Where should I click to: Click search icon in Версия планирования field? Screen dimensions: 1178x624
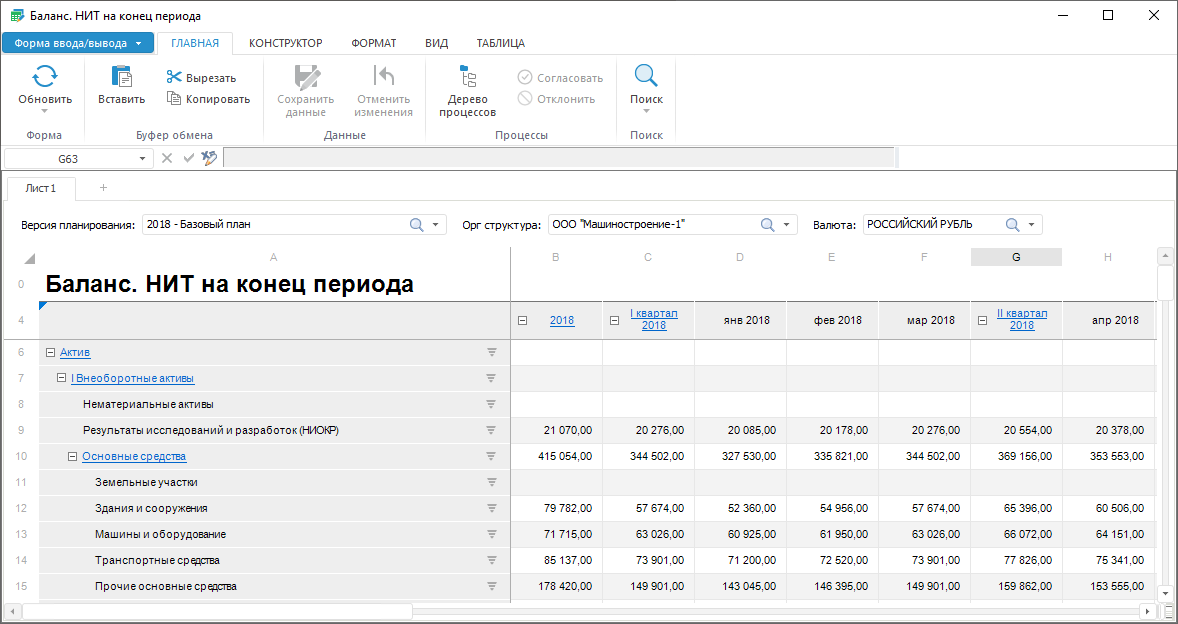[x=417, y=225]
